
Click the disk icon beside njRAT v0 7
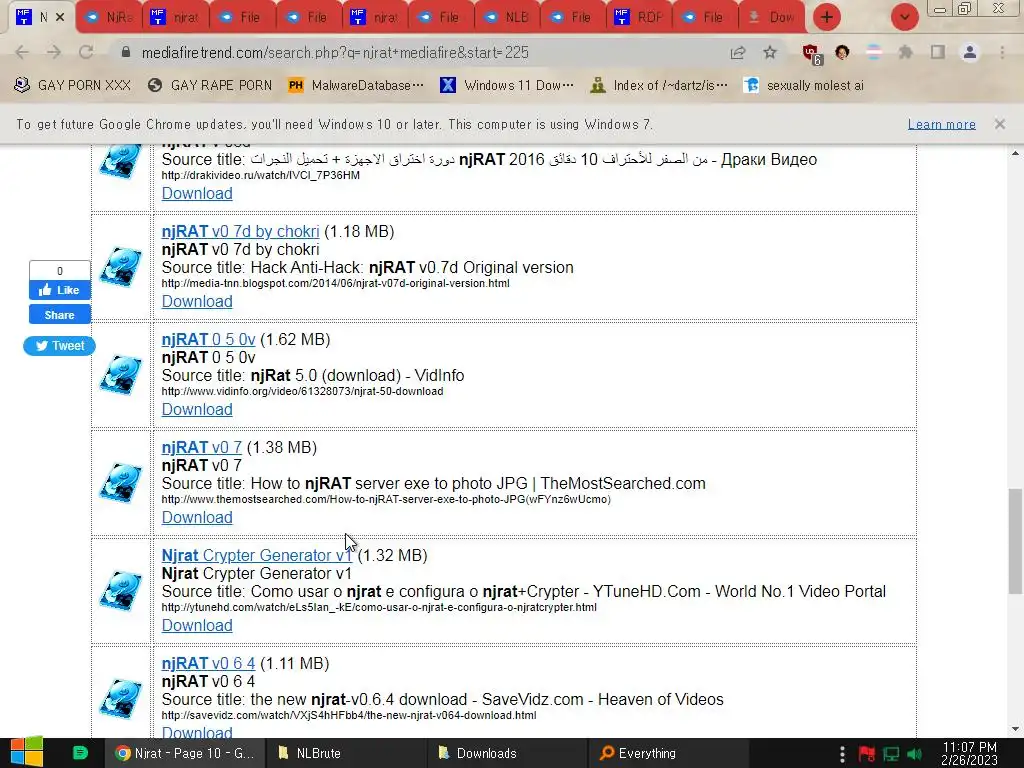point(121,483)
